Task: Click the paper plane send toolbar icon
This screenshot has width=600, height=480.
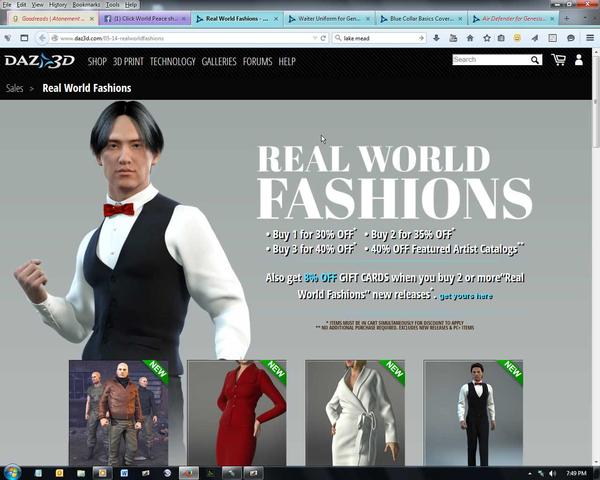Action: [x=535, y=38]
